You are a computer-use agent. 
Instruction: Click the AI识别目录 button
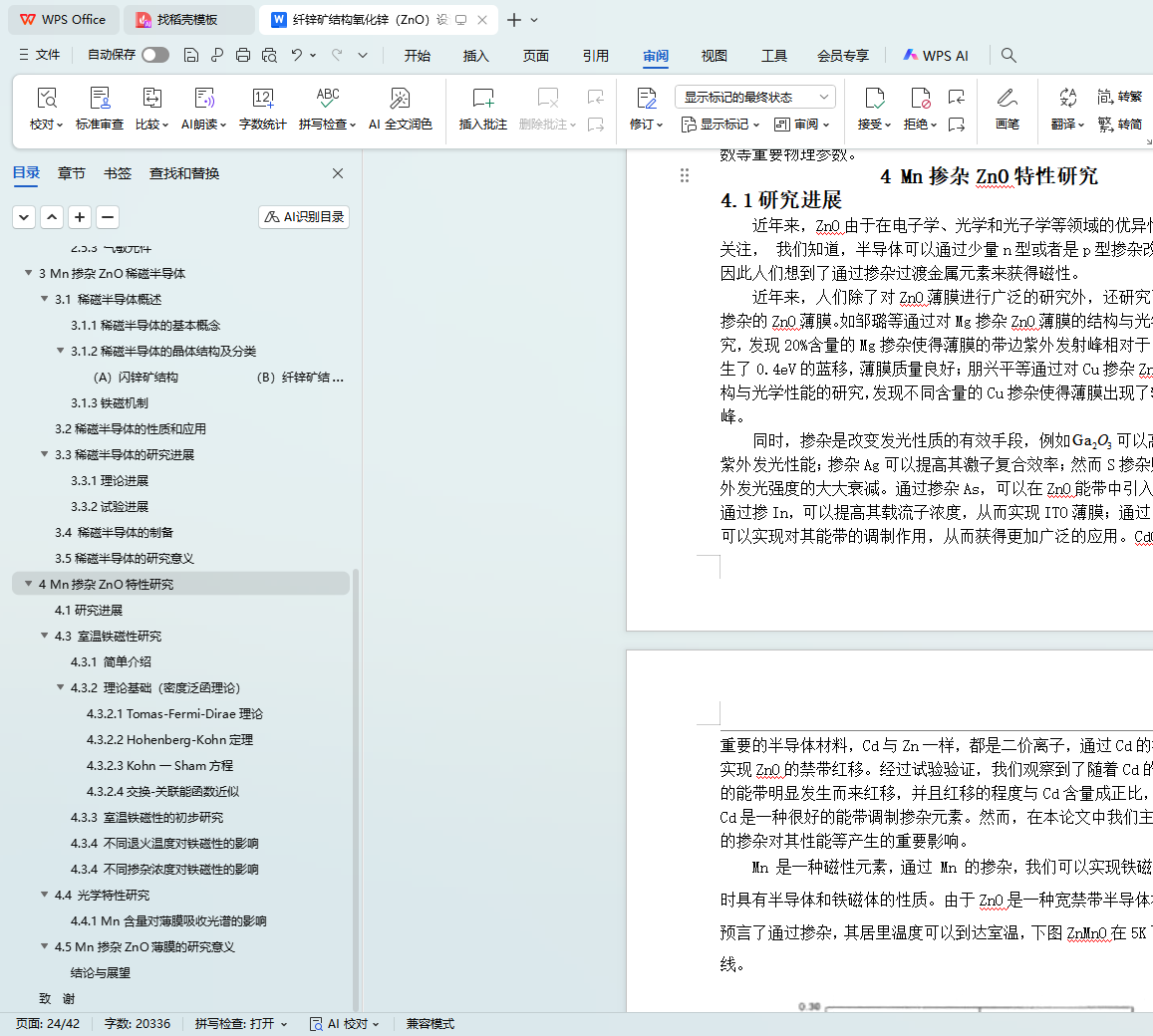(x=304, y=217)
